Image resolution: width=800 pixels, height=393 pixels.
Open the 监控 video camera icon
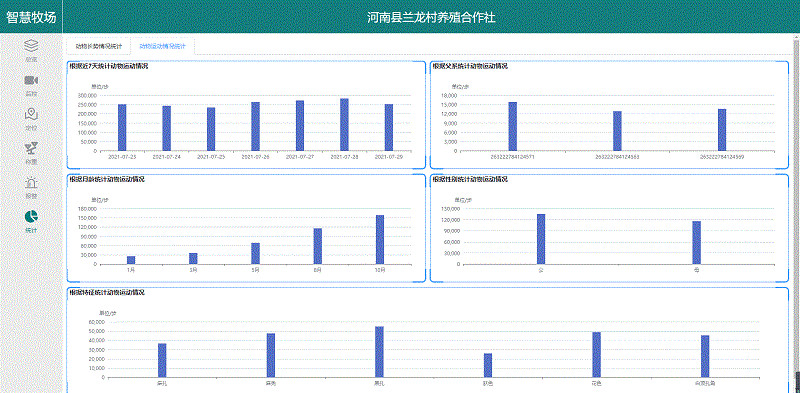(x=31, y=80)
